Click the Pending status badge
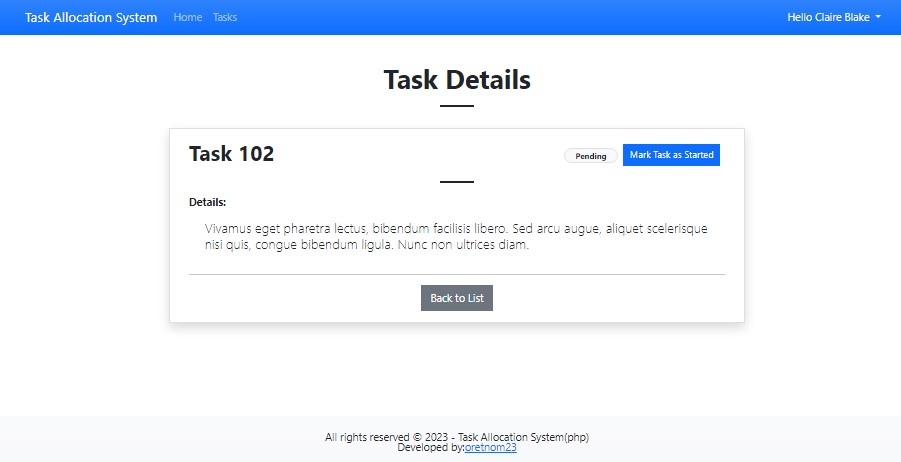 pos(591,156)
